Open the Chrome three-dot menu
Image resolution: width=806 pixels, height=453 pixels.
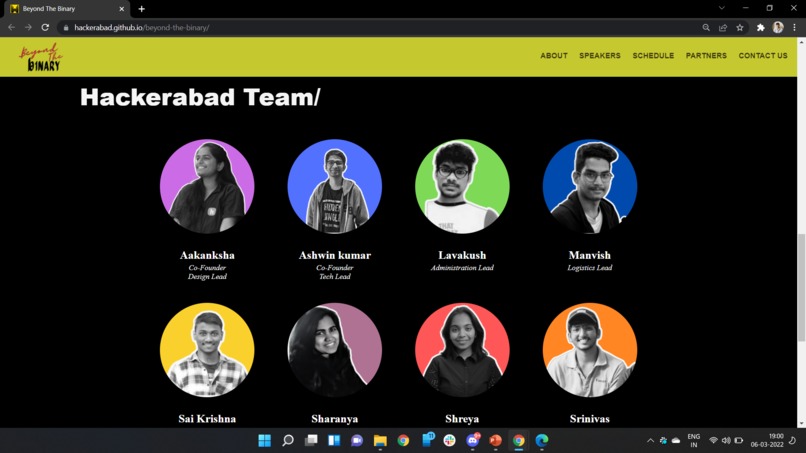click(794, 28)
